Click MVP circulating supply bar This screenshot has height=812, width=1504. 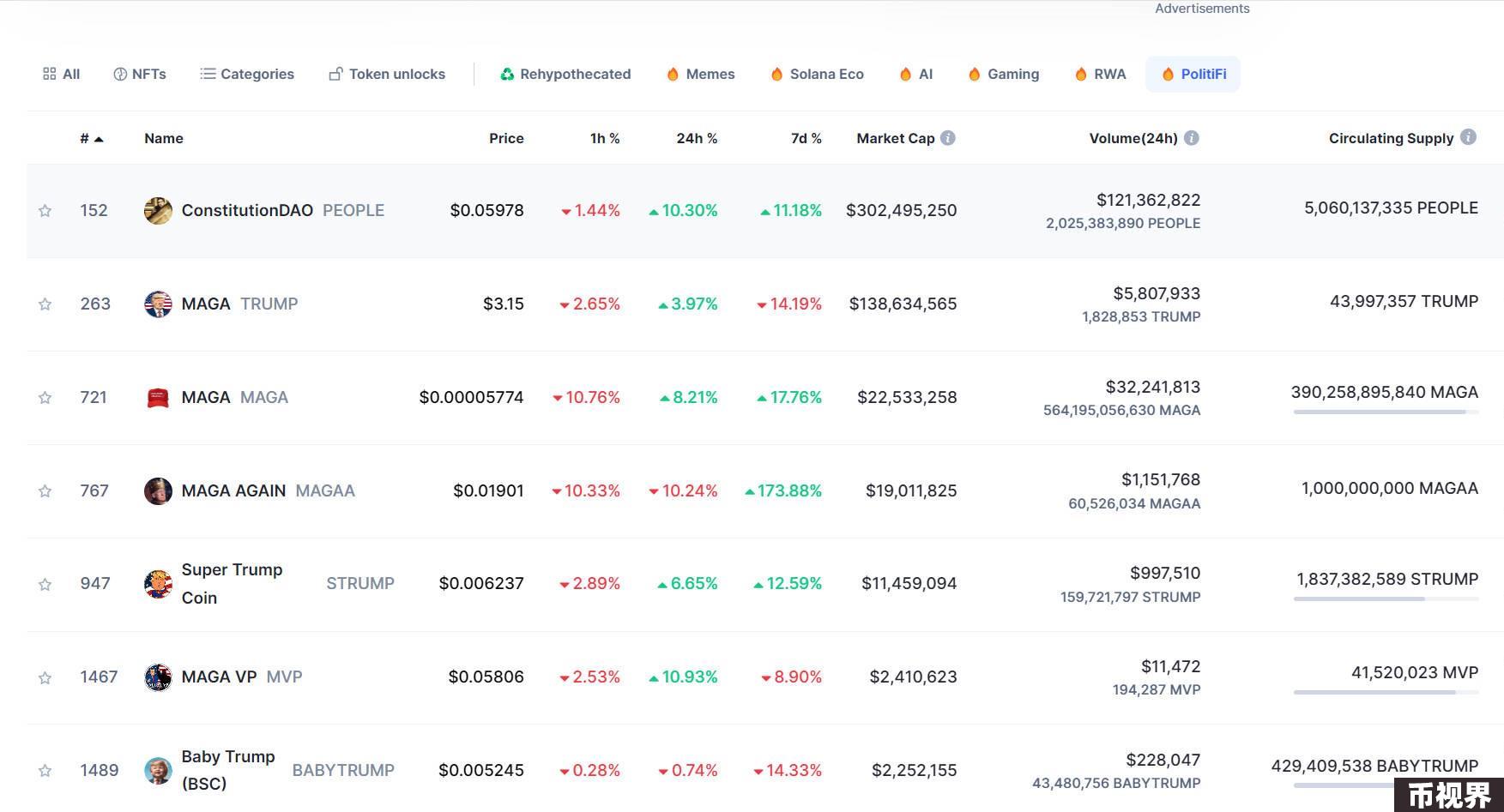pyautogui.click(x=1386, y=693)
